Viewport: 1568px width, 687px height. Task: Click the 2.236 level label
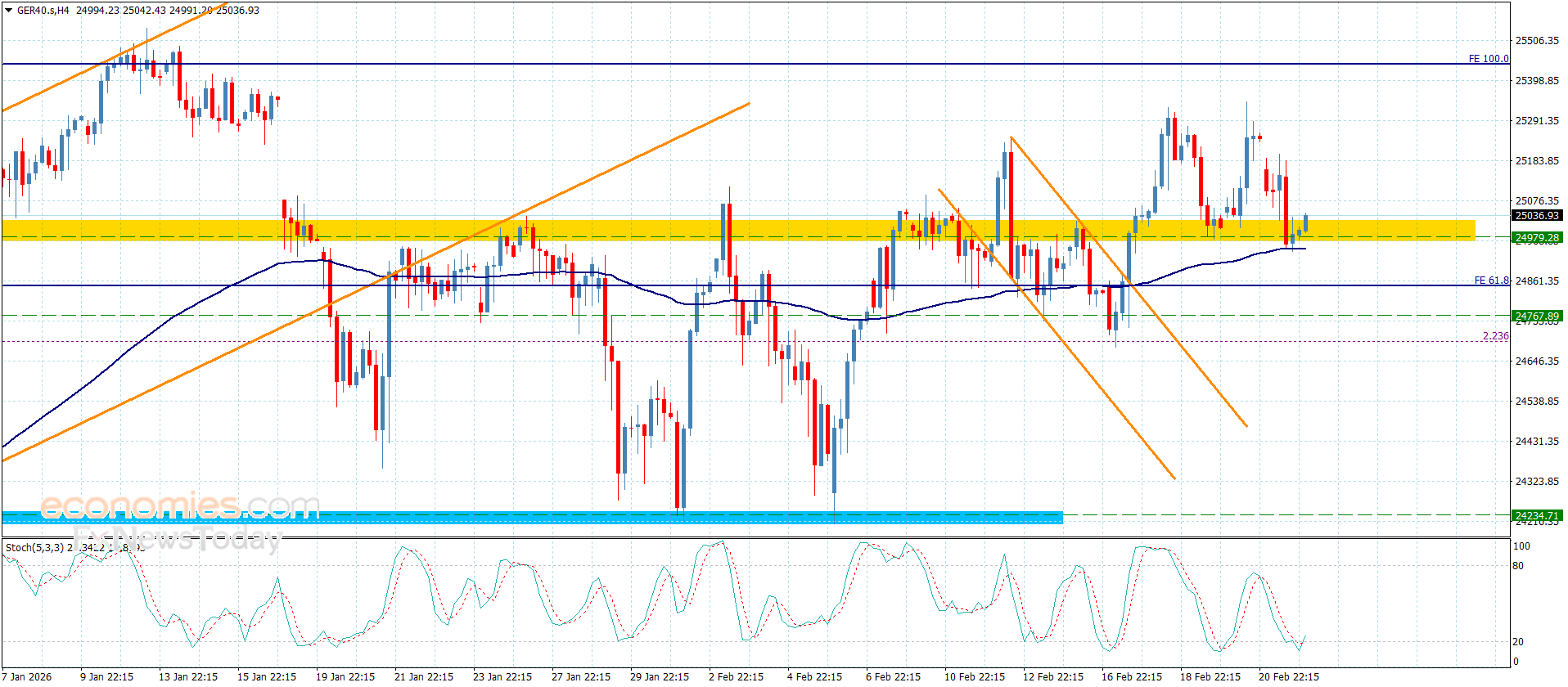point(1495,336)
